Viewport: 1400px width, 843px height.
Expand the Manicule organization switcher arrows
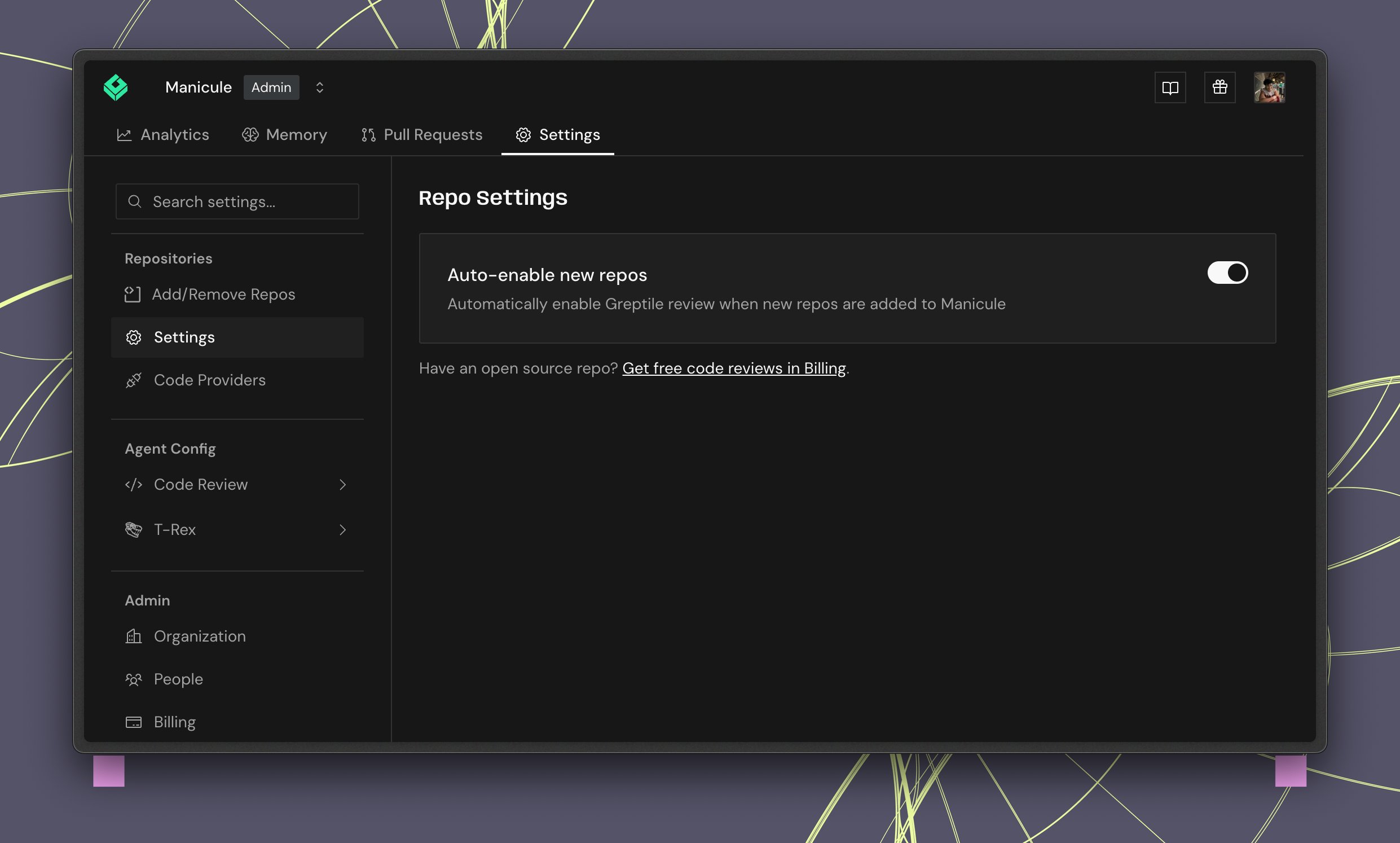tap(320, 87)
